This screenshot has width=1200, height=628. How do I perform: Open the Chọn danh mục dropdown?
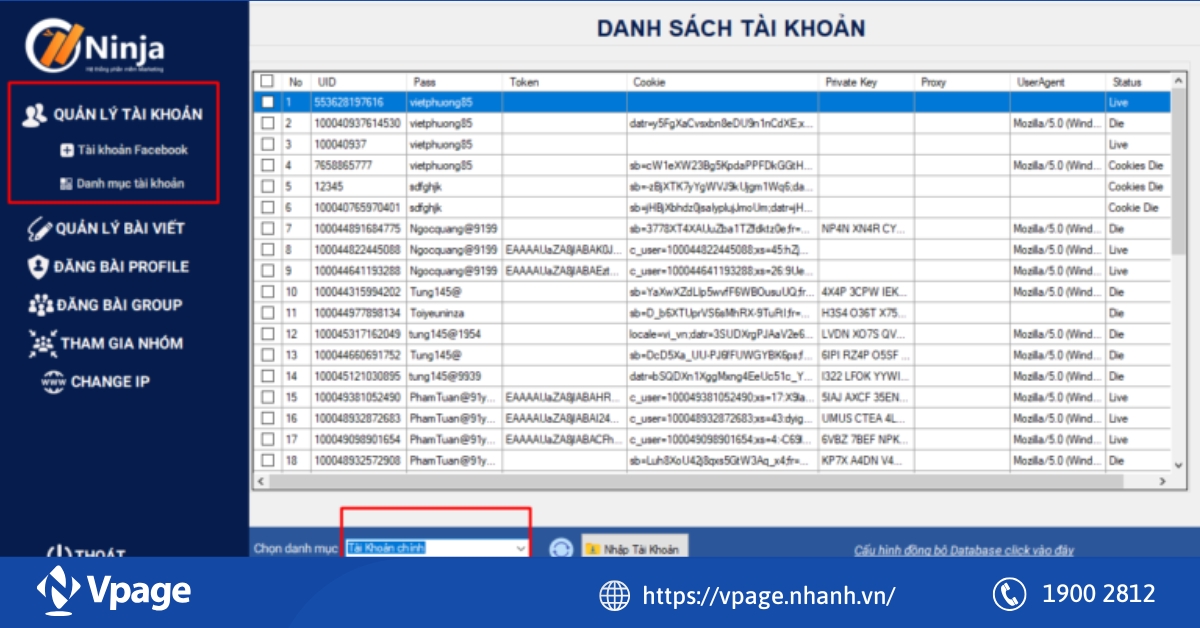pyautogui.click(x=520, y=548)
